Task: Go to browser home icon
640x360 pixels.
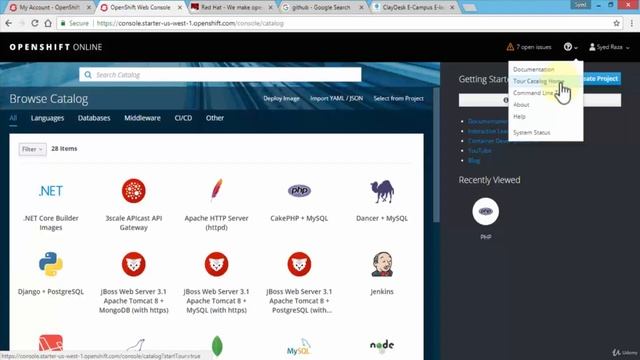Action: pos(48,23)
